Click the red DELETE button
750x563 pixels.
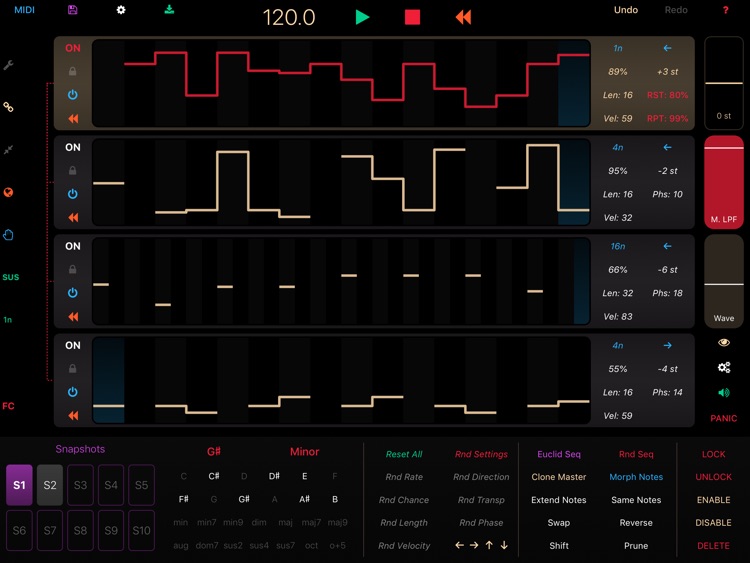click(713, 545)
